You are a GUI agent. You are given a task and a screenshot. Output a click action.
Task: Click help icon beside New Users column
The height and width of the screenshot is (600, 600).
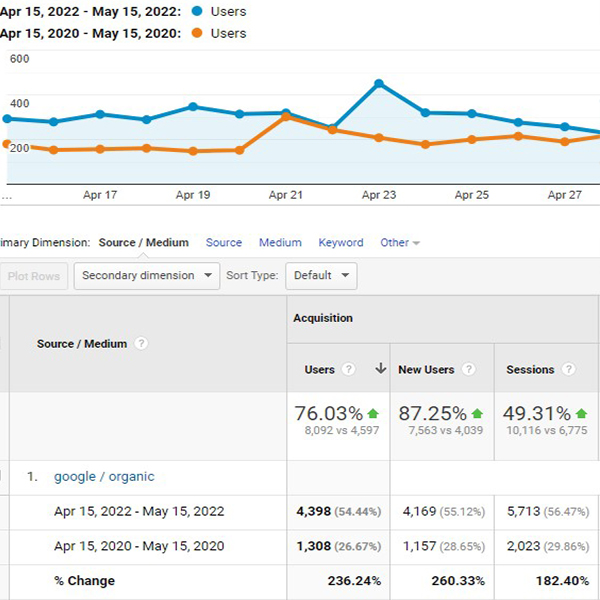(468, 369)
